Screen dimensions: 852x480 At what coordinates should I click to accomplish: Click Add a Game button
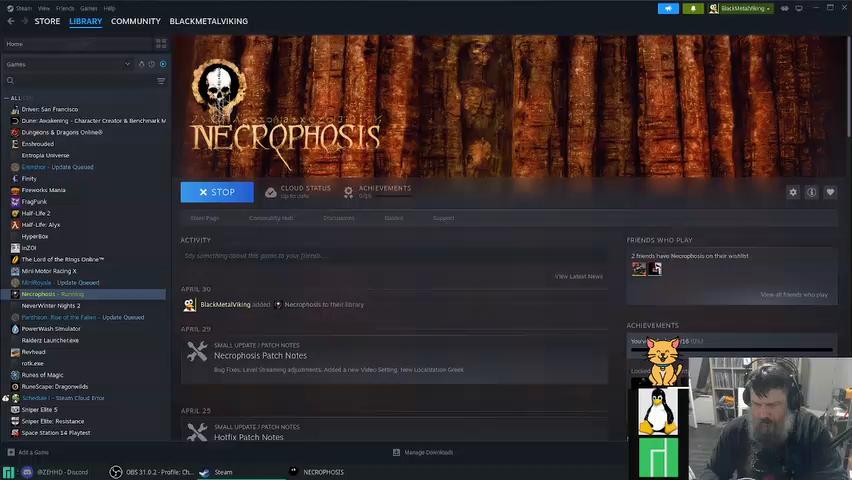[x=28, y=452]
